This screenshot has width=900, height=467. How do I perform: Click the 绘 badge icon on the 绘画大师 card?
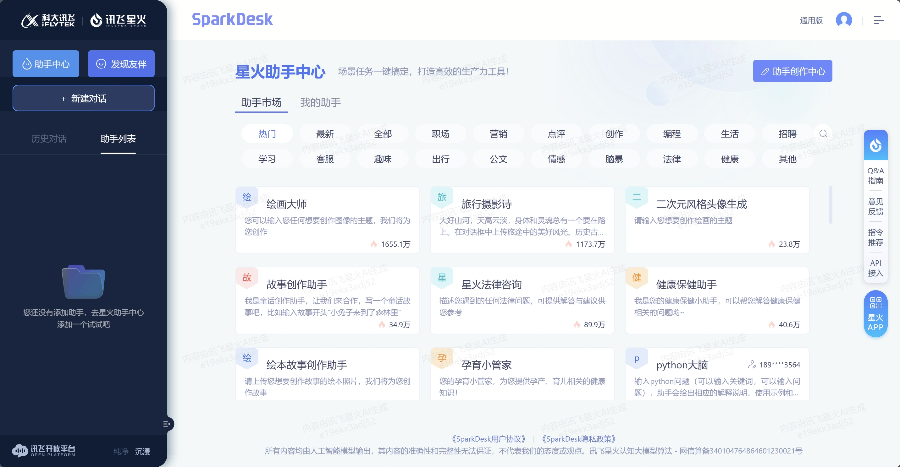[x=247, y=197]
